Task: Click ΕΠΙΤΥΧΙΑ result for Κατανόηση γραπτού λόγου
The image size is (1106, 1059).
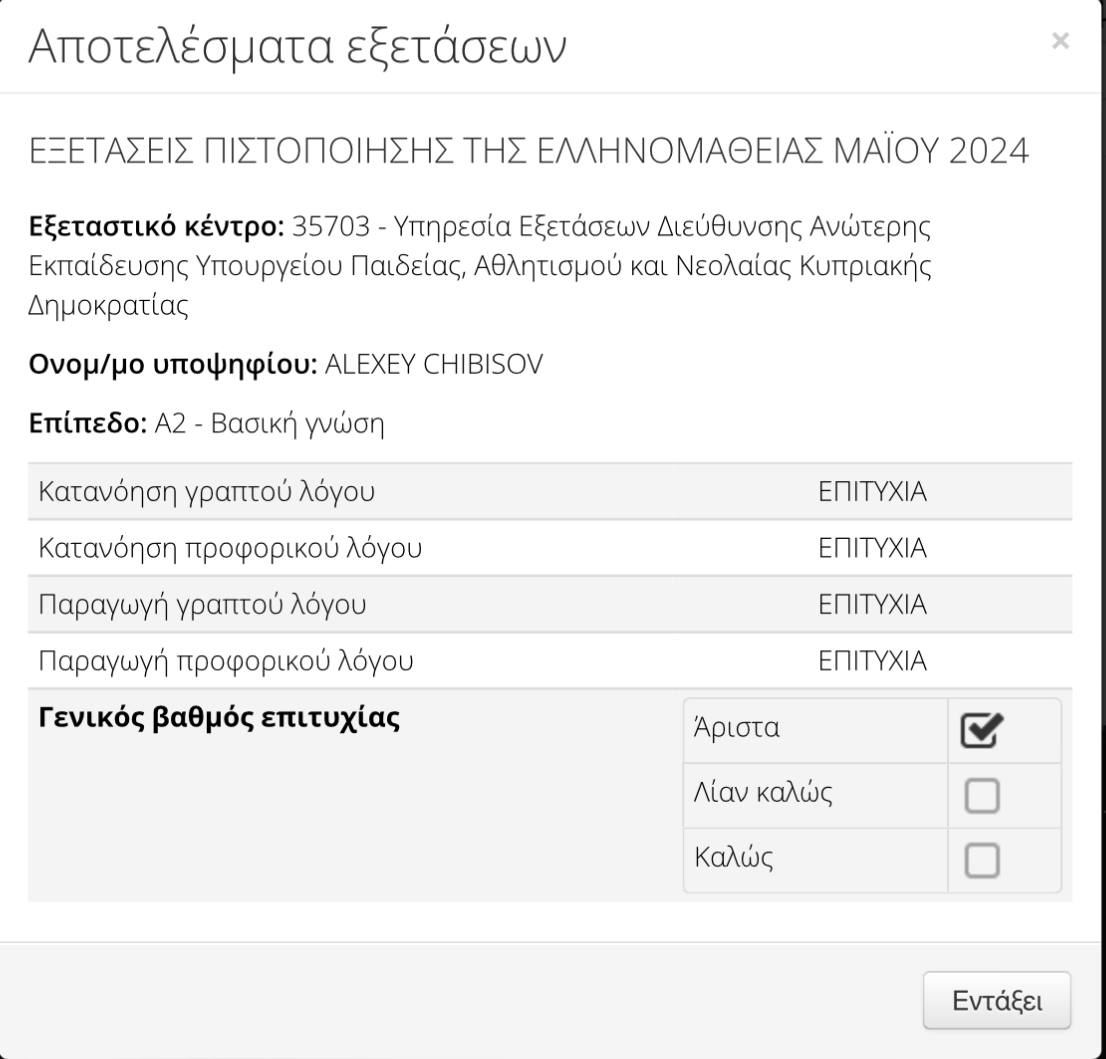Action: [x=872, y=492]
